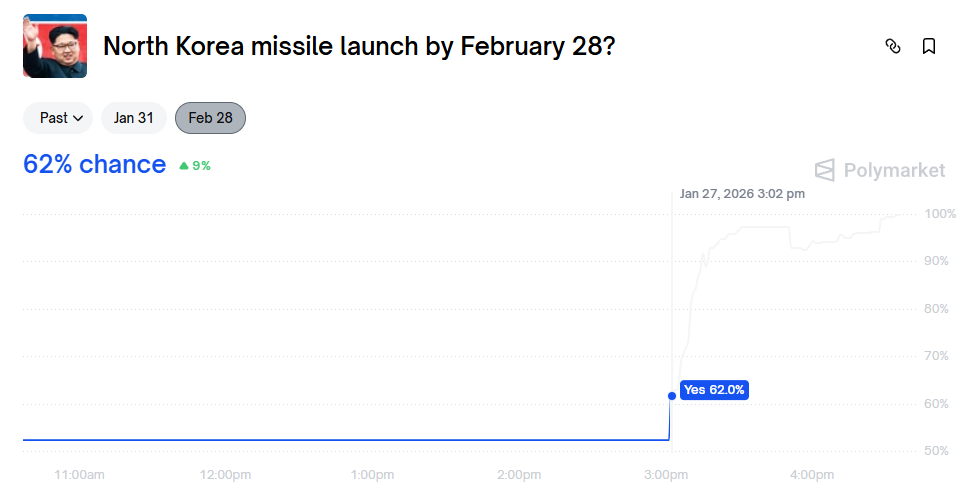
Task: Click the Polymarket logo icon
Action: 824,170
